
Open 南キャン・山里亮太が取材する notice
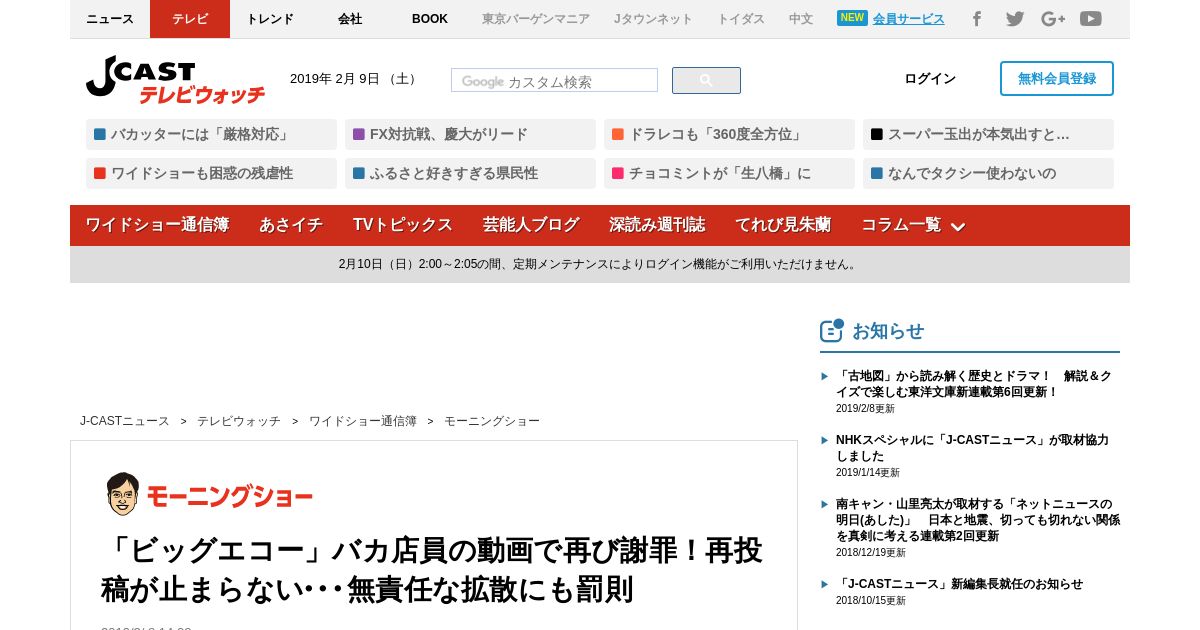pyautogui.click(x=978, y=520)
